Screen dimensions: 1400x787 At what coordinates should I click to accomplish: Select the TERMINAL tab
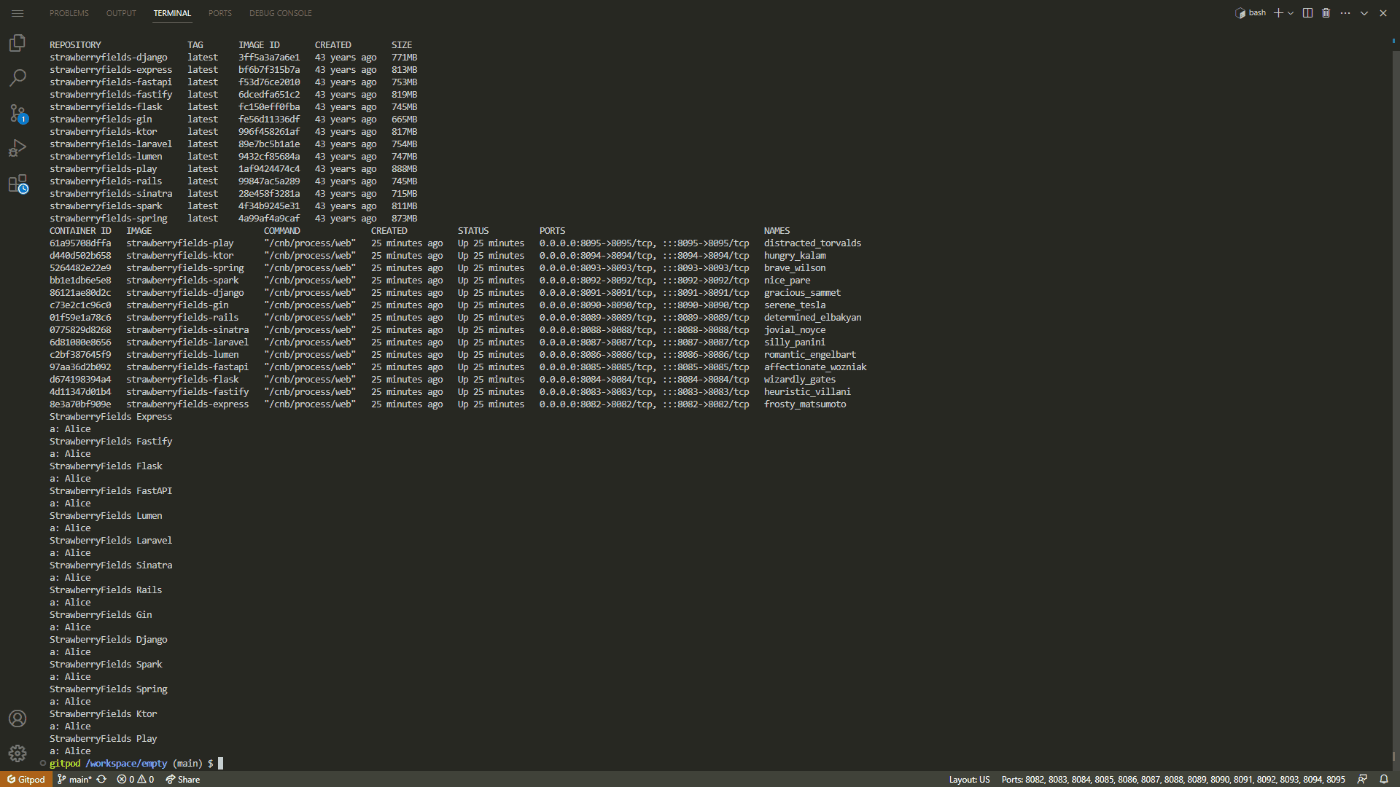pos(173,13)
